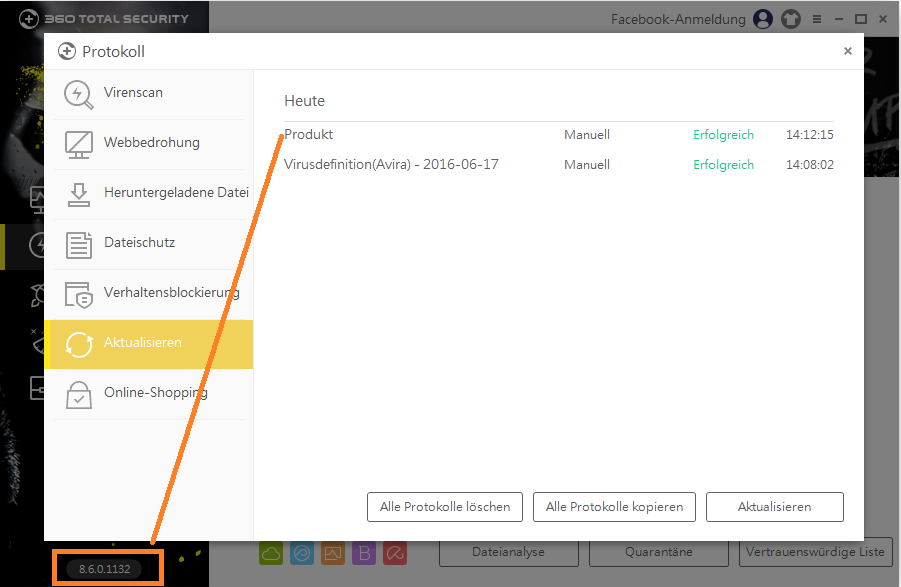Maximize the 360 Total Security window
Image resolution: width=901 pixels, height=587 pixels.
click(861, 19)
